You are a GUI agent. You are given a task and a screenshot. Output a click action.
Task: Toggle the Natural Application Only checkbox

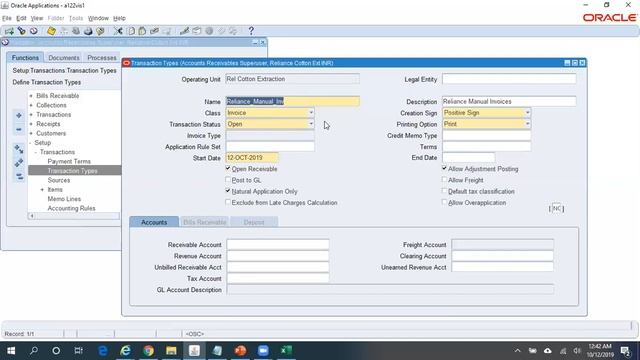click(x=228, y=191)
